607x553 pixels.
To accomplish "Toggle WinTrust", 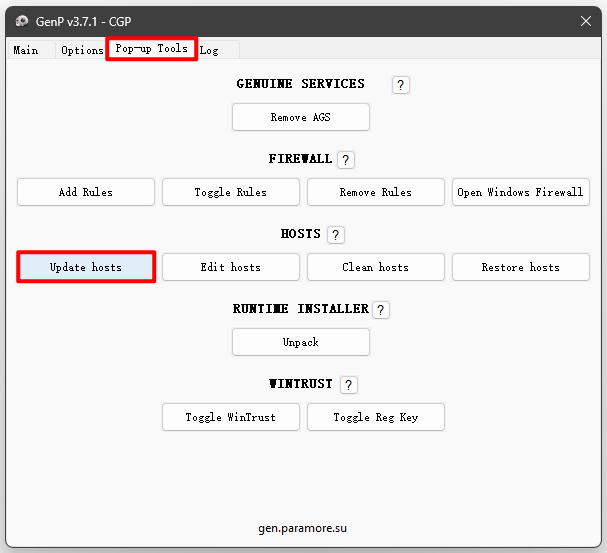I will [x=231, y=417].
